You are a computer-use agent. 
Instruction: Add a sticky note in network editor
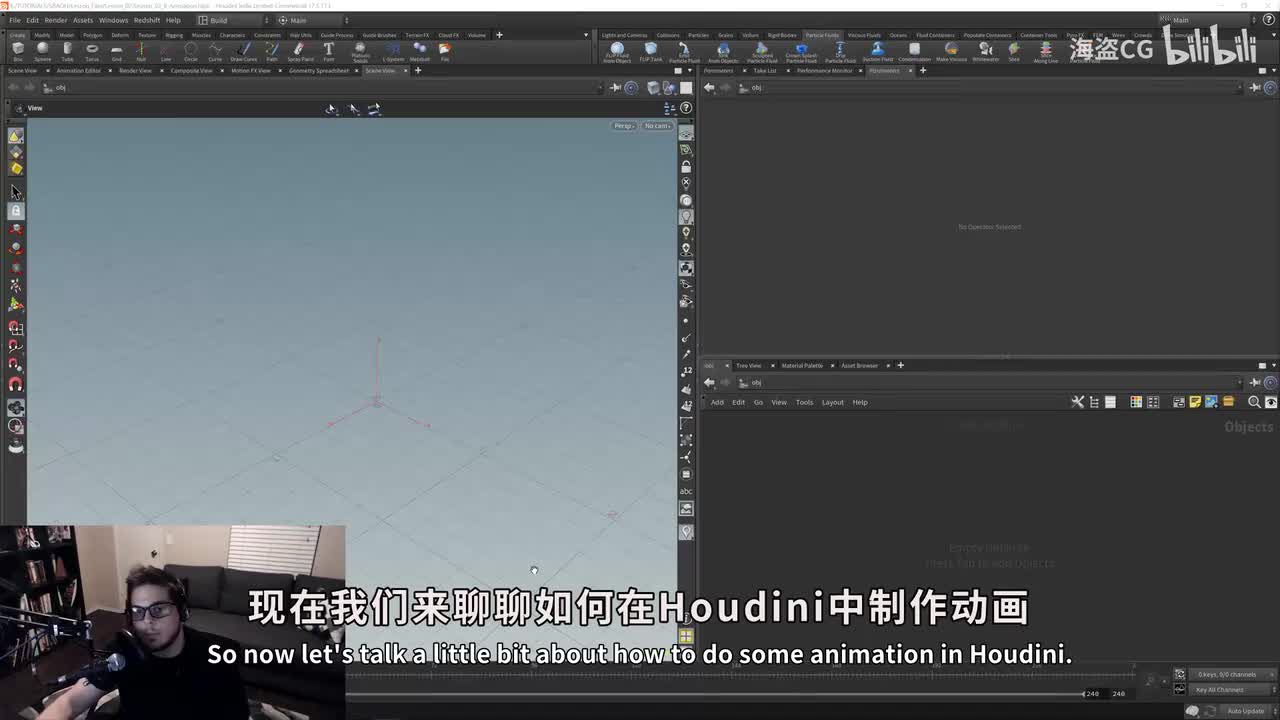pos(1195,402)
